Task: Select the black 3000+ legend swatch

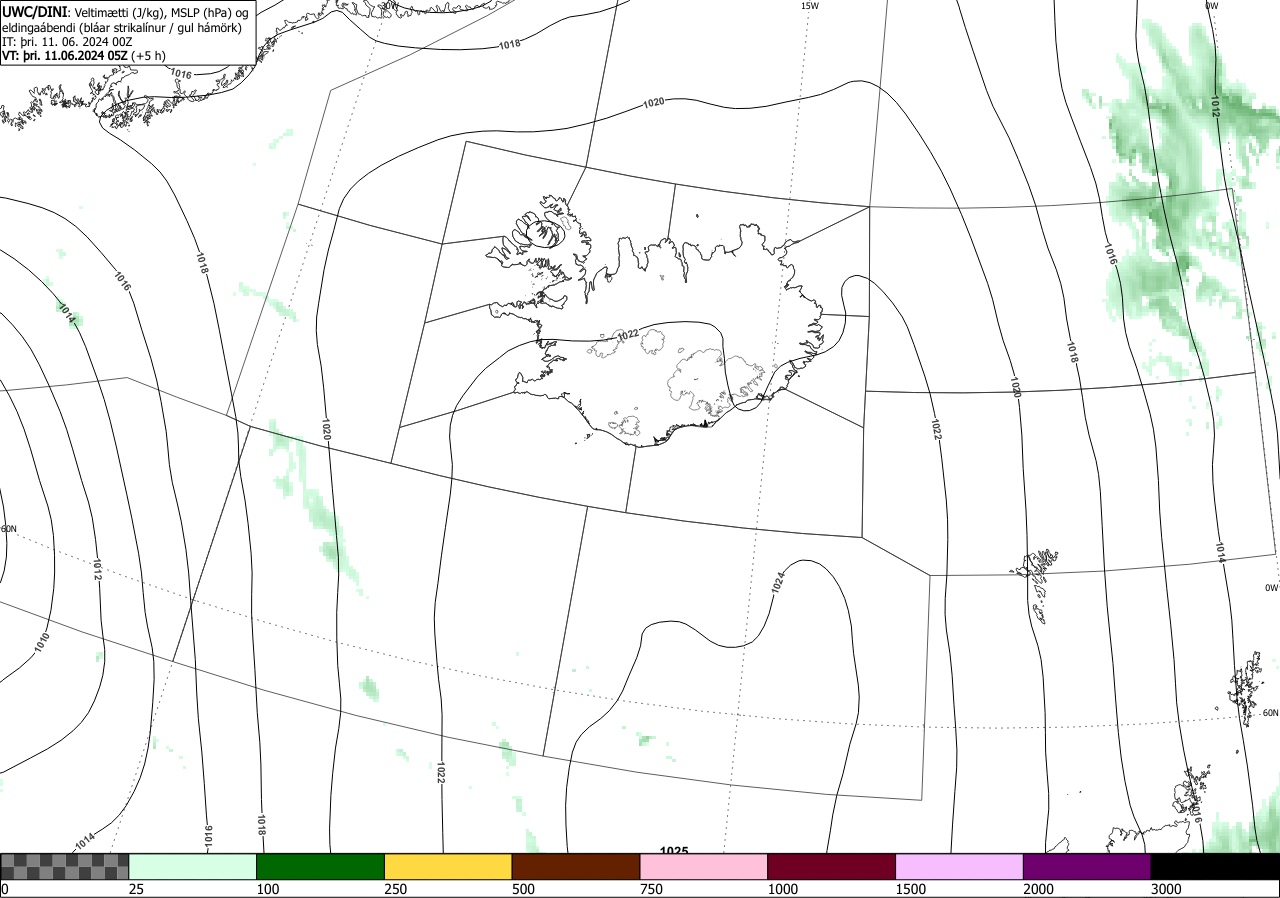Action: click(1215, 866)
